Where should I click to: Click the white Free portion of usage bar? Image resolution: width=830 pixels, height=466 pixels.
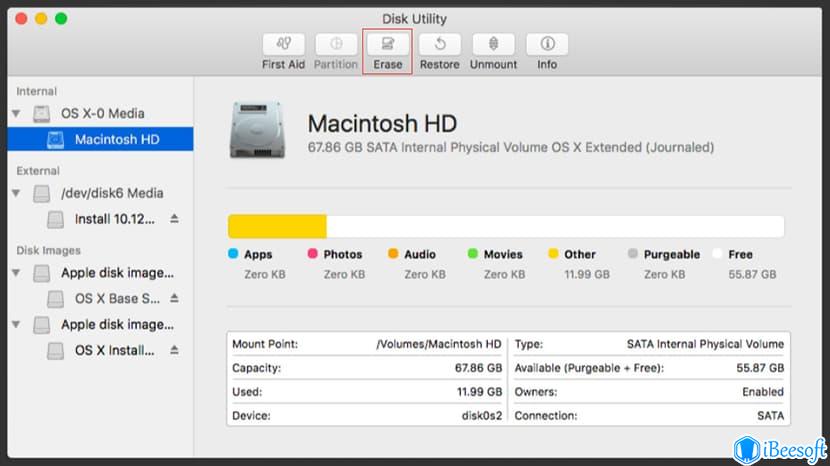(555, 227)
